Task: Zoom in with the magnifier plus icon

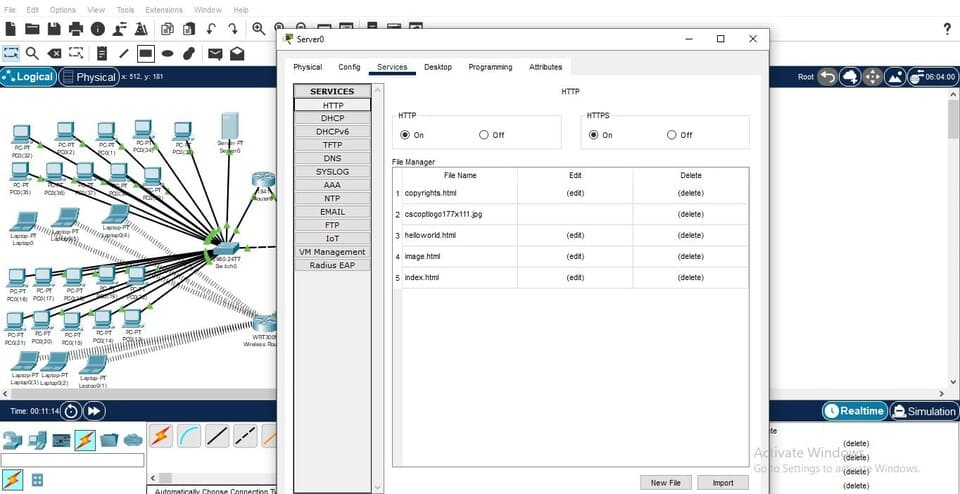Action: click(259, 28)
